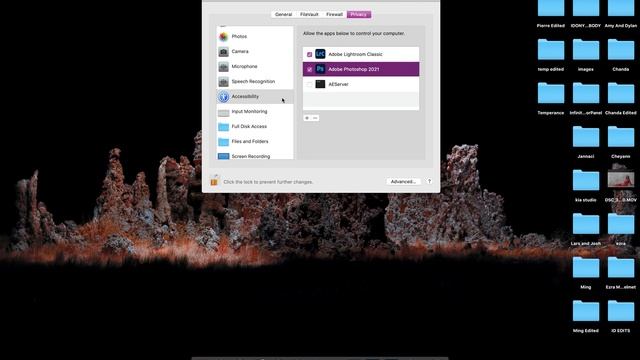Switch to the General tab
Screen dimensions: 640x360
[x=283, y=14]
